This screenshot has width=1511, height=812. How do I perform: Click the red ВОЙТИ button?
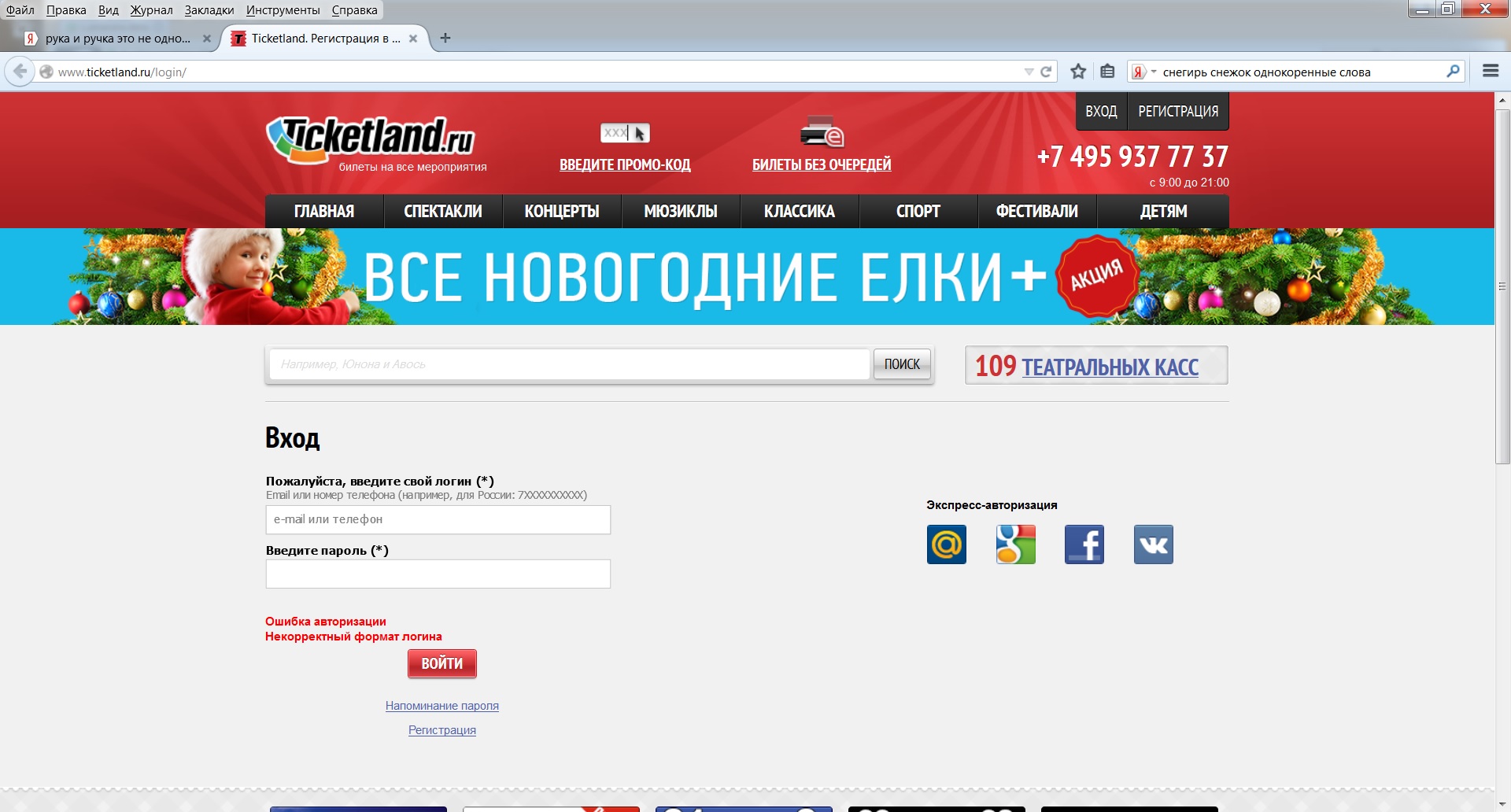click(x=442, y=663)
